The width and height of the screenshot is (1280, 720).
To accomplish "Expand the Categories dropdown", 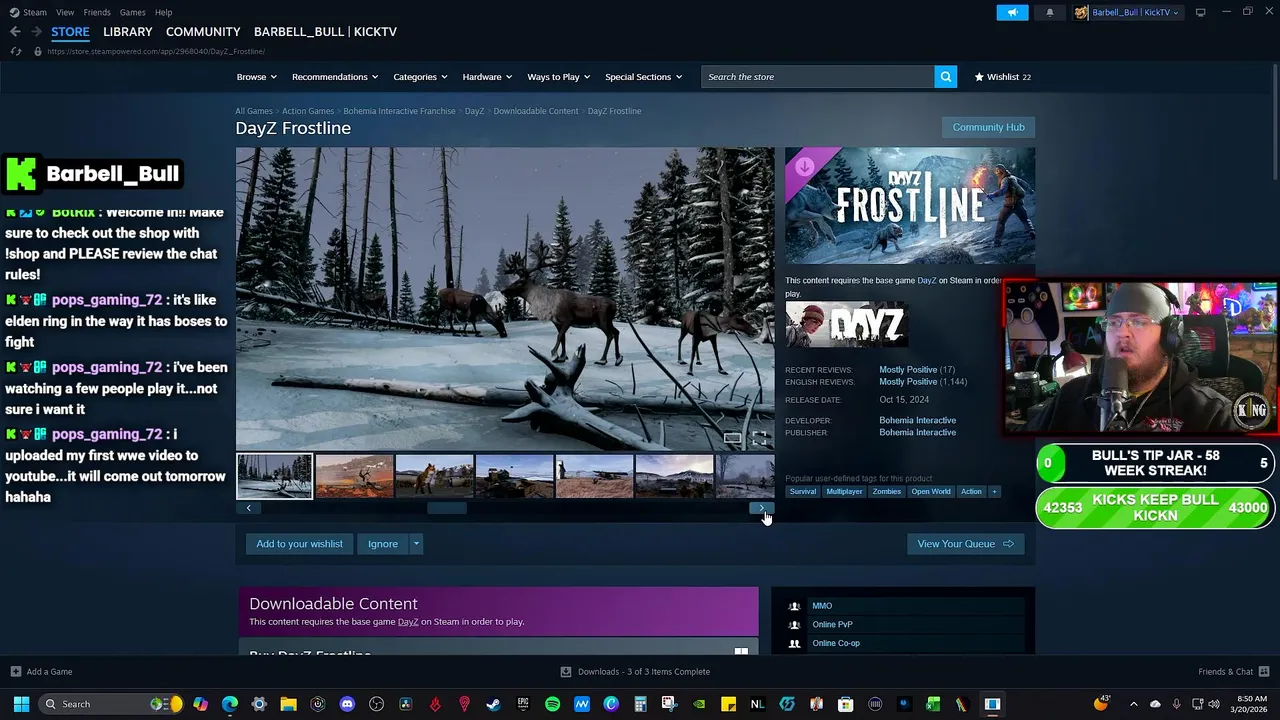I will [420, 77].
